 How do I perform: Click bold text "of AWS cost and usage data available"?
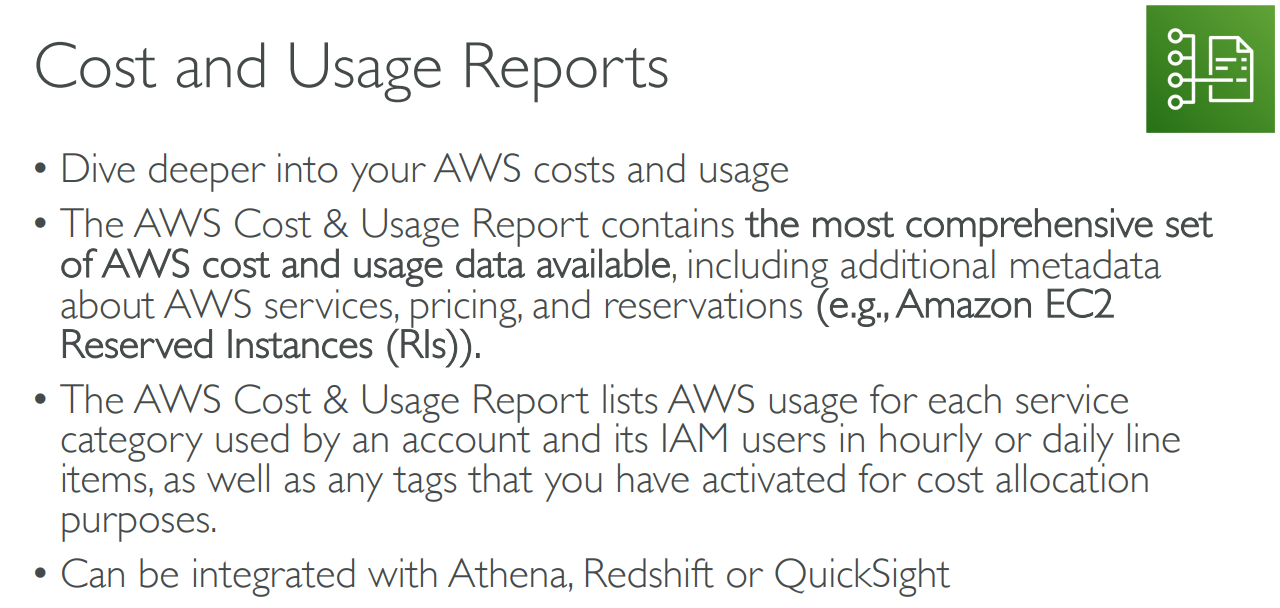pos(364,265)
